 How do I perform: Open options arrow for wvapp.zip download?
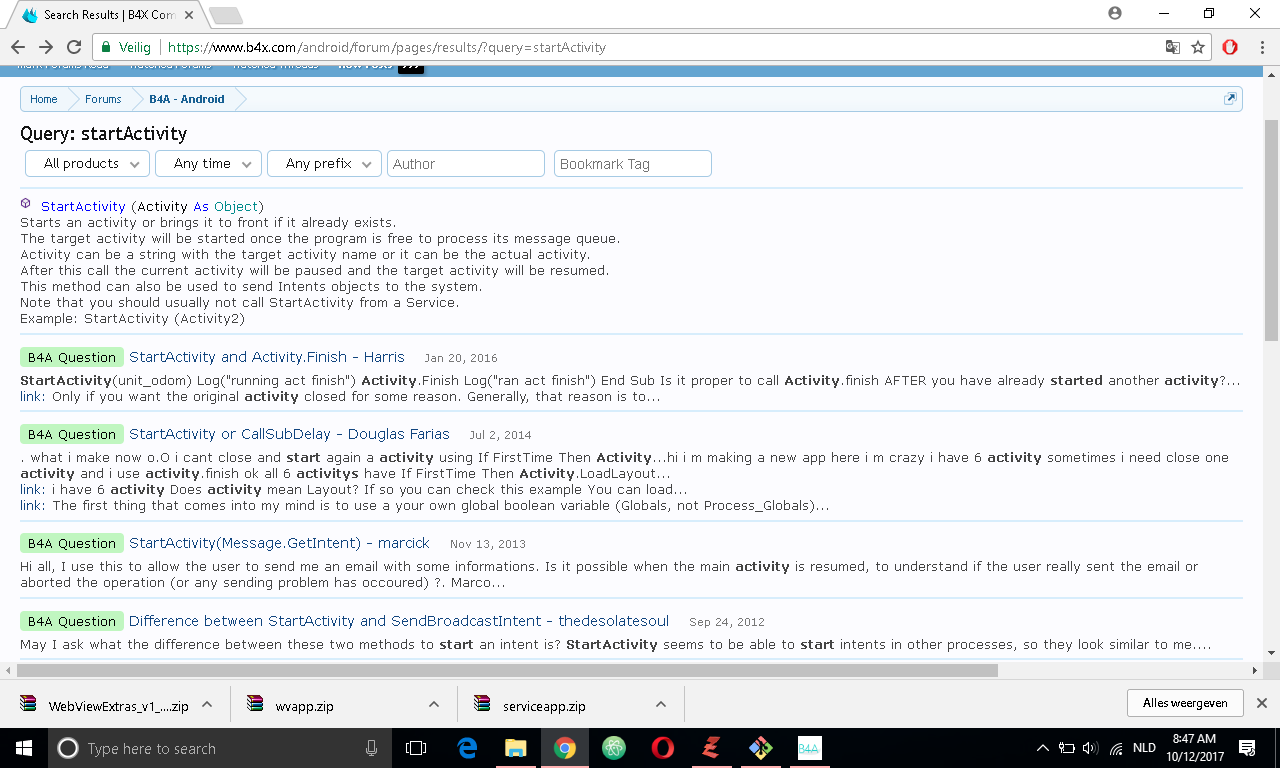click(x=434, y=704)
